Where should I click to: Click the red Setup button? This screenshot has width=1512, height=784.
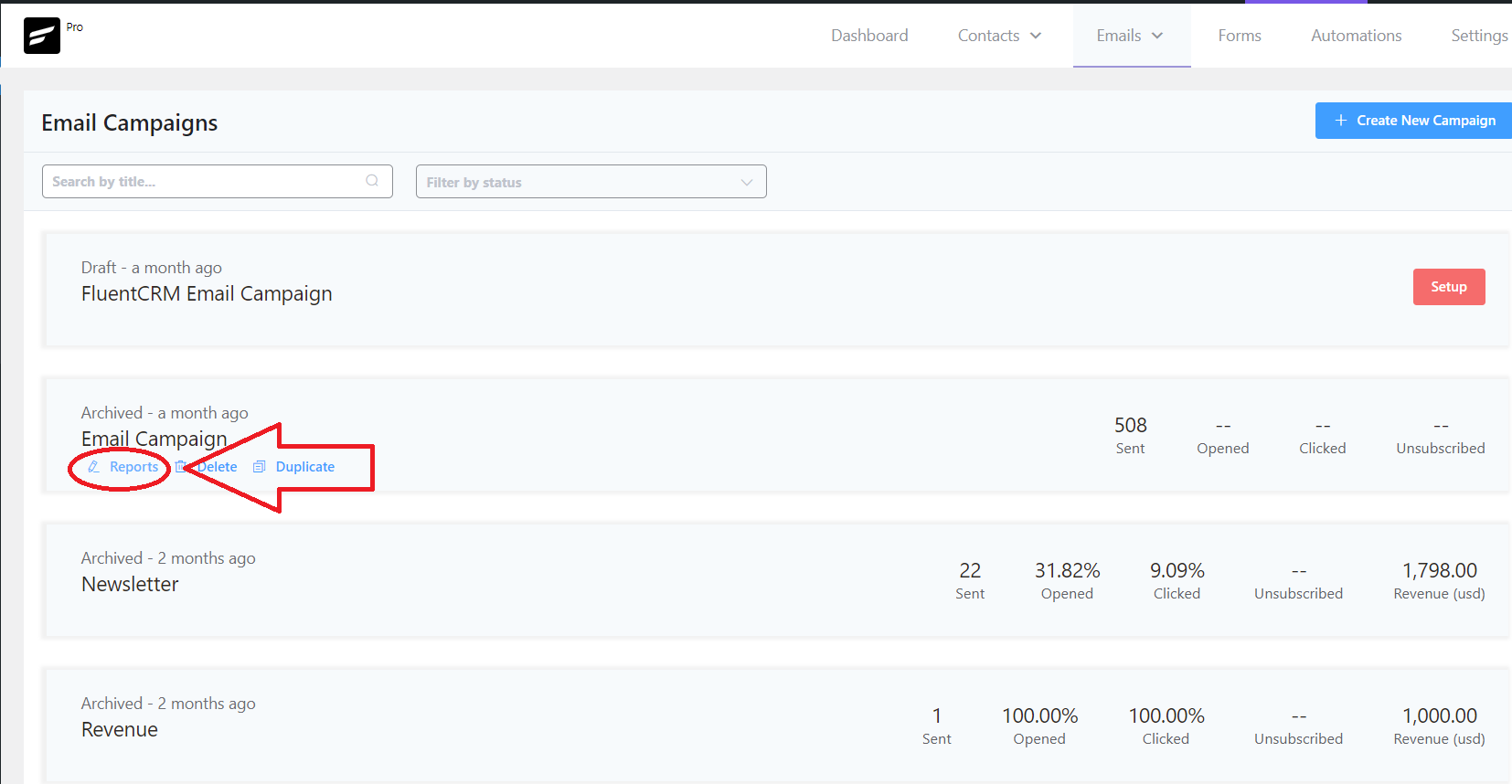[x=1449, y=287]
